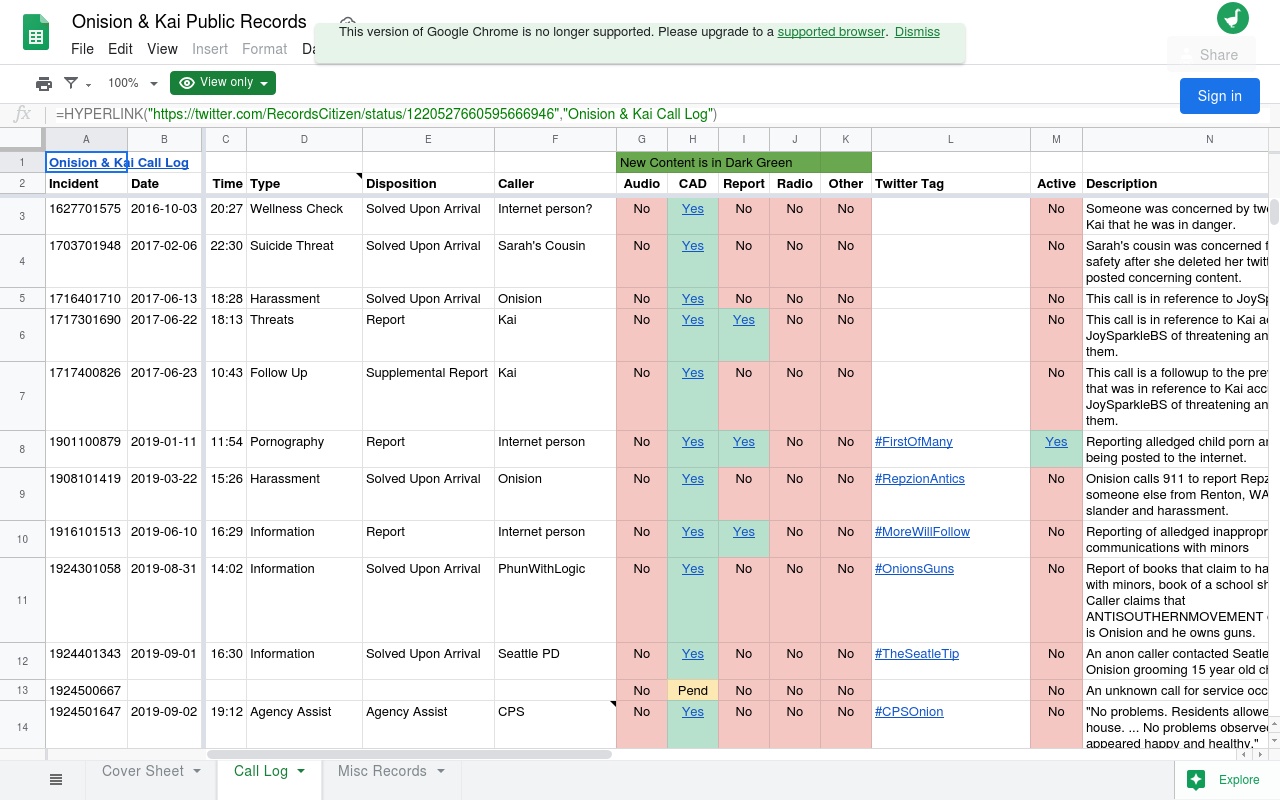Screen dimensions: 1280x800
Task: Open the #FirstOfMany Twitter tag link
Action: (913, 441)
